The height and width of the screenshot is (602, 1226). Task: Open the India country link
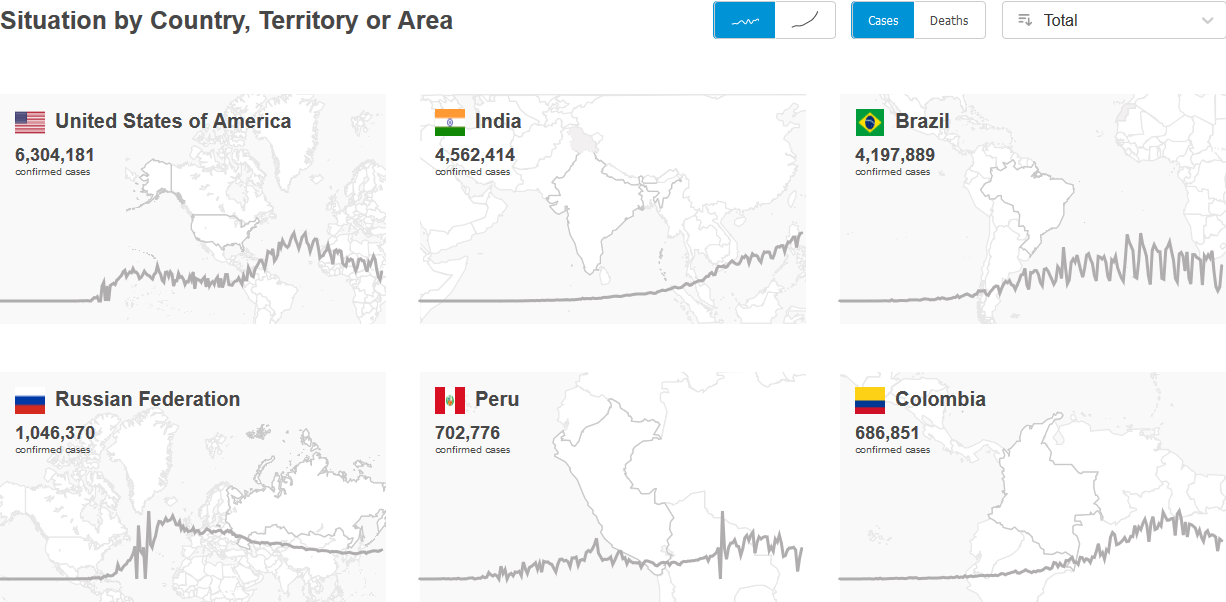click(498, 121)
